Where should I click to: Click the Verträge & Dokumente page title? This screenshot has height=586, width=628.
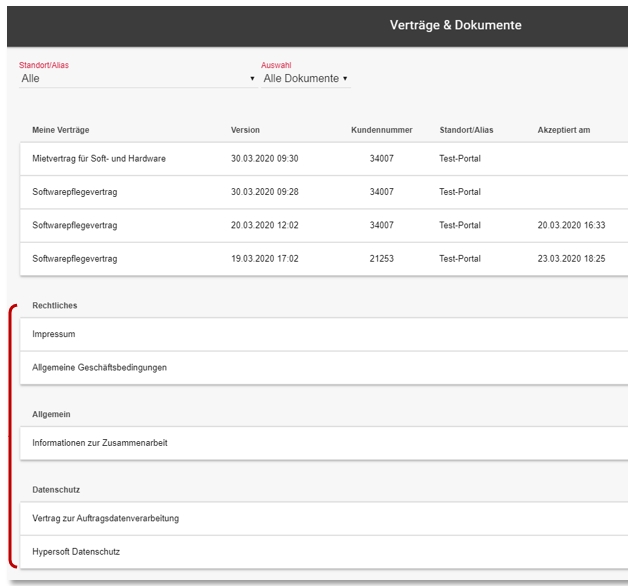point(456,25)
